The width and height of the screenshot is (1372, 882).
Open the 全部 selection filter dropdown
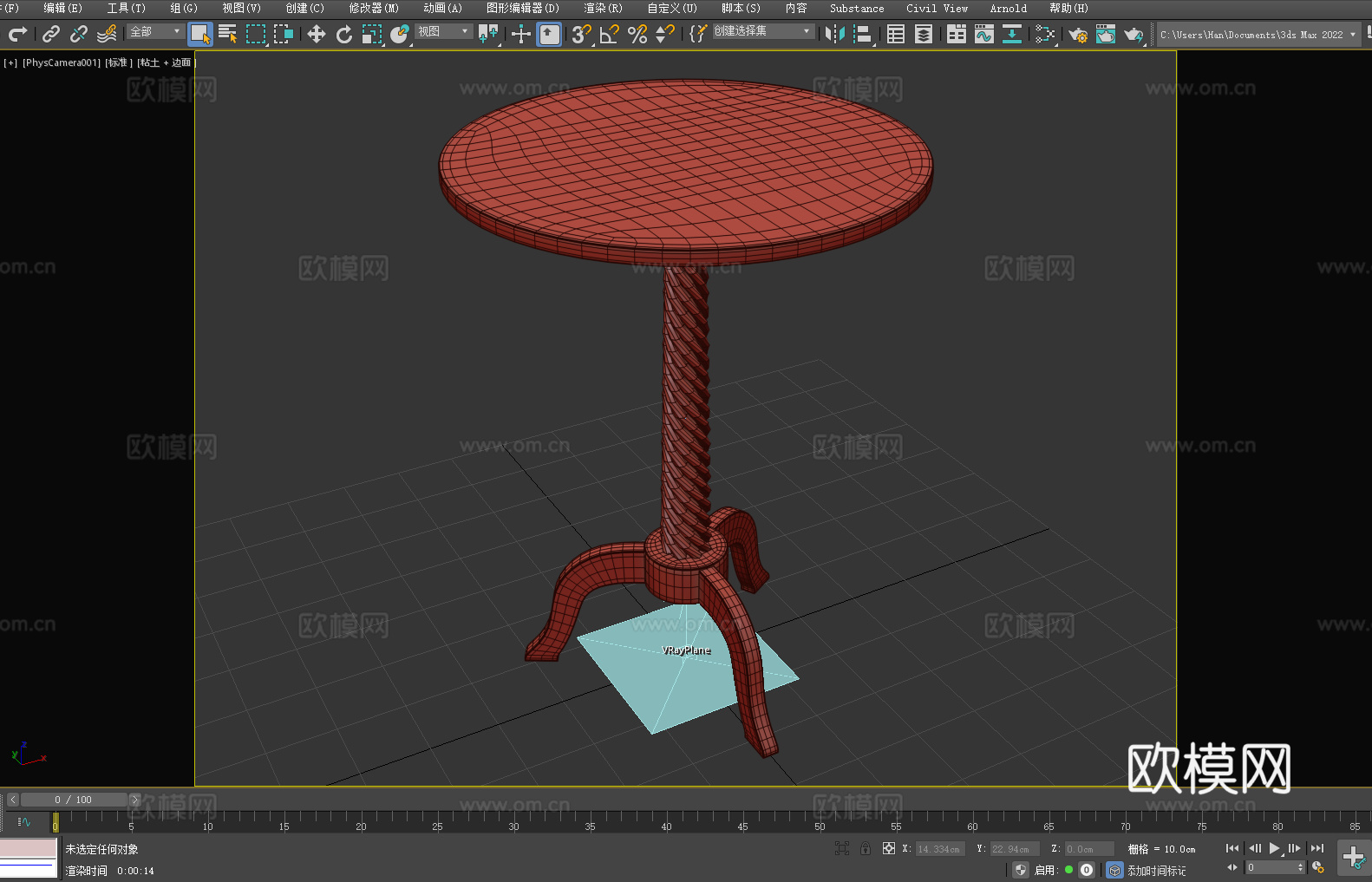(x=156, y=32)
